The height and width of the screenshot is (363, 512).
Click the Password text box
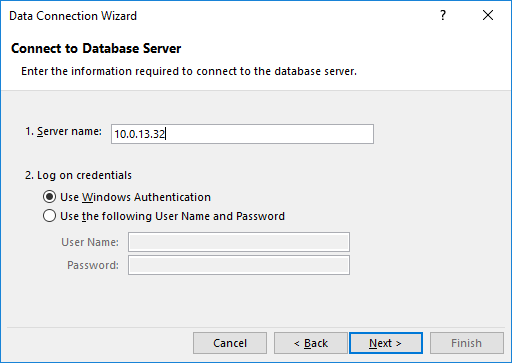point(239,265)
